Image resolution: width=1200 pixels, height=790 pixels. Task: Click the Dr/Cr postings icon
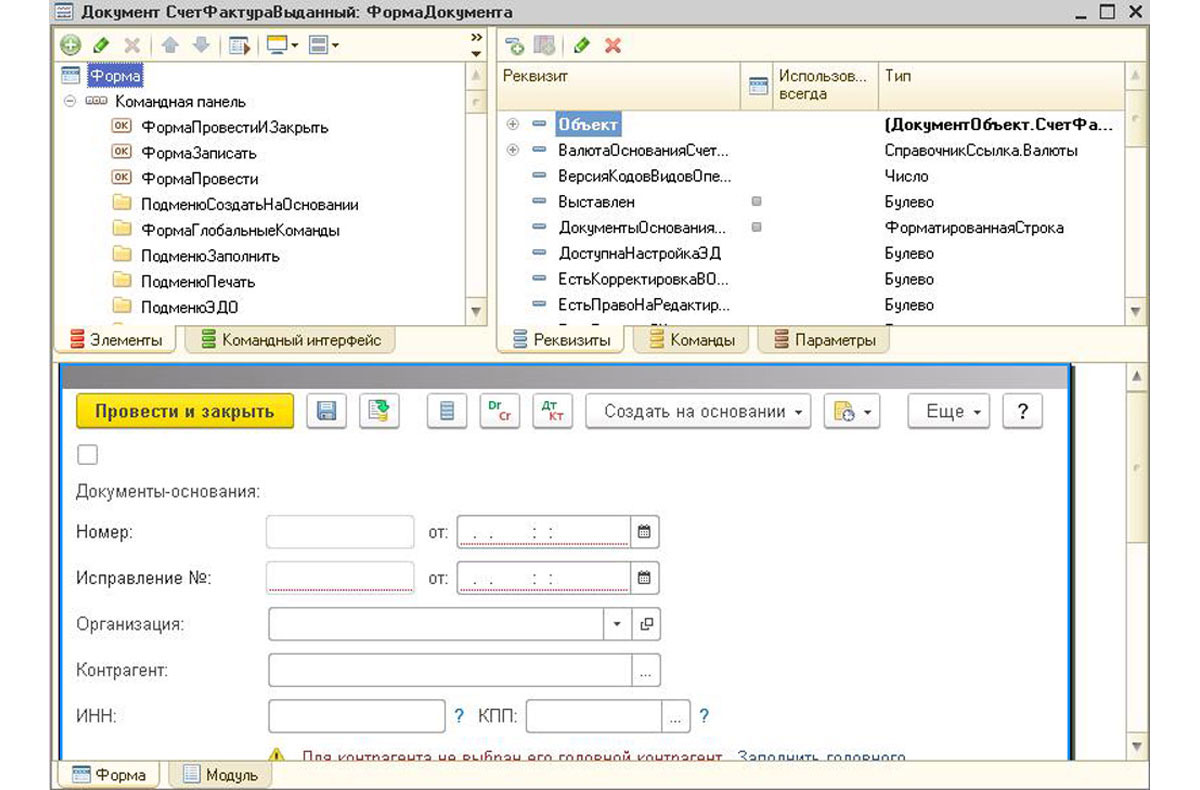pyautogui.click(x=500, y=411)
